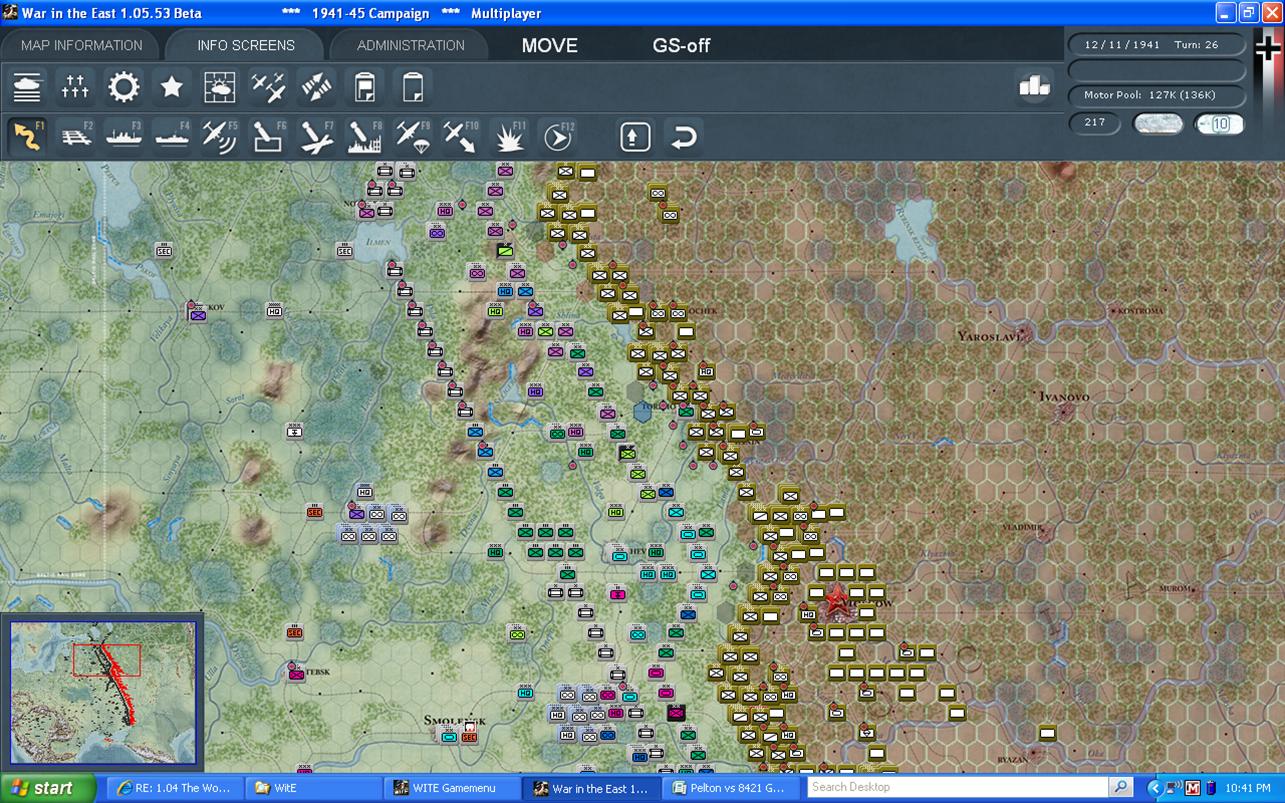Select the F3 naval transport mode
This screenshot has height=803, width=1285.
pyautogui.click(x=123, y=136)
